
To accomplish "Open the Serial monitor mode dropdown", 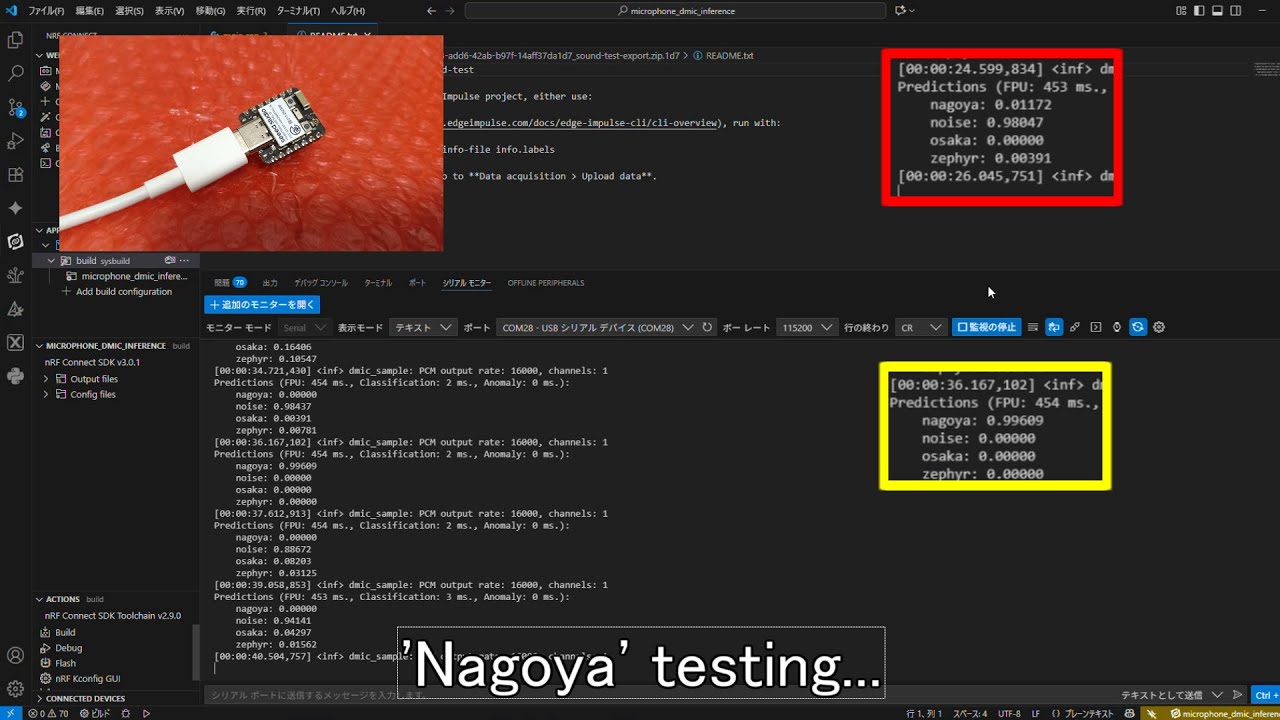I will [304, 327].
